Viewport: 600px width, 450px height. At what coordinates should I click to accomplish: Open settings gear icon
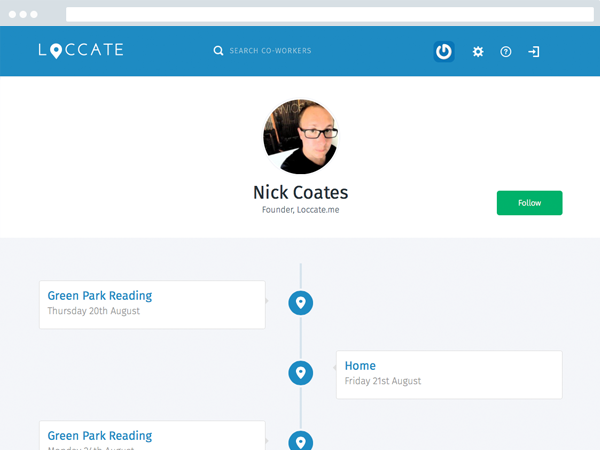478,52
